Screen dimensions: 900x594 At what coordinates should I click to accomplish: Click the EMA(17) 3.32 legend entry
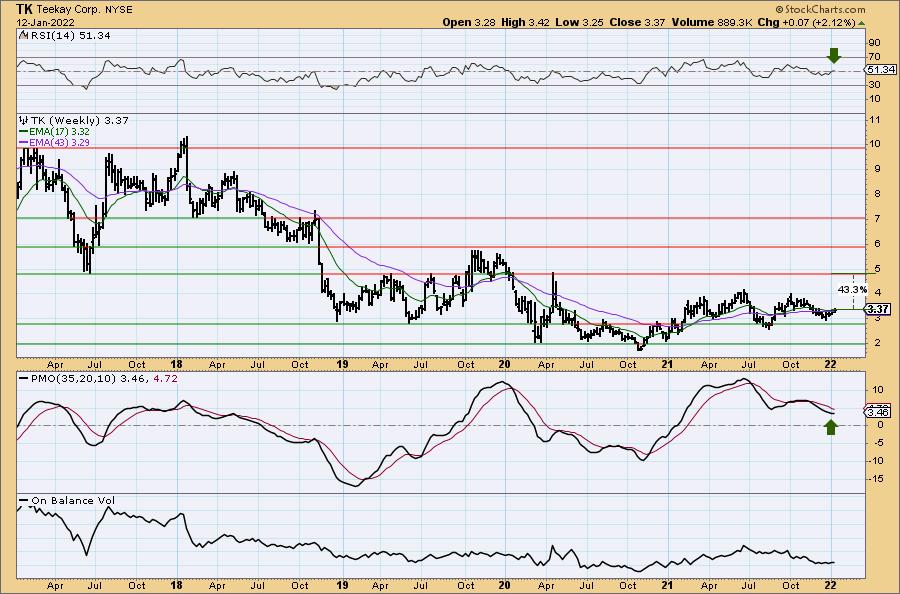60,132
